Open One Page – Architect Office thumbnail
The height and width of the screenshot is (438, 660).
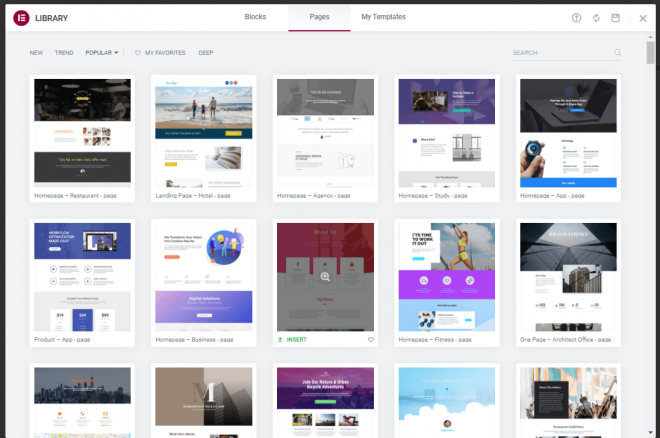click(568, 277)
